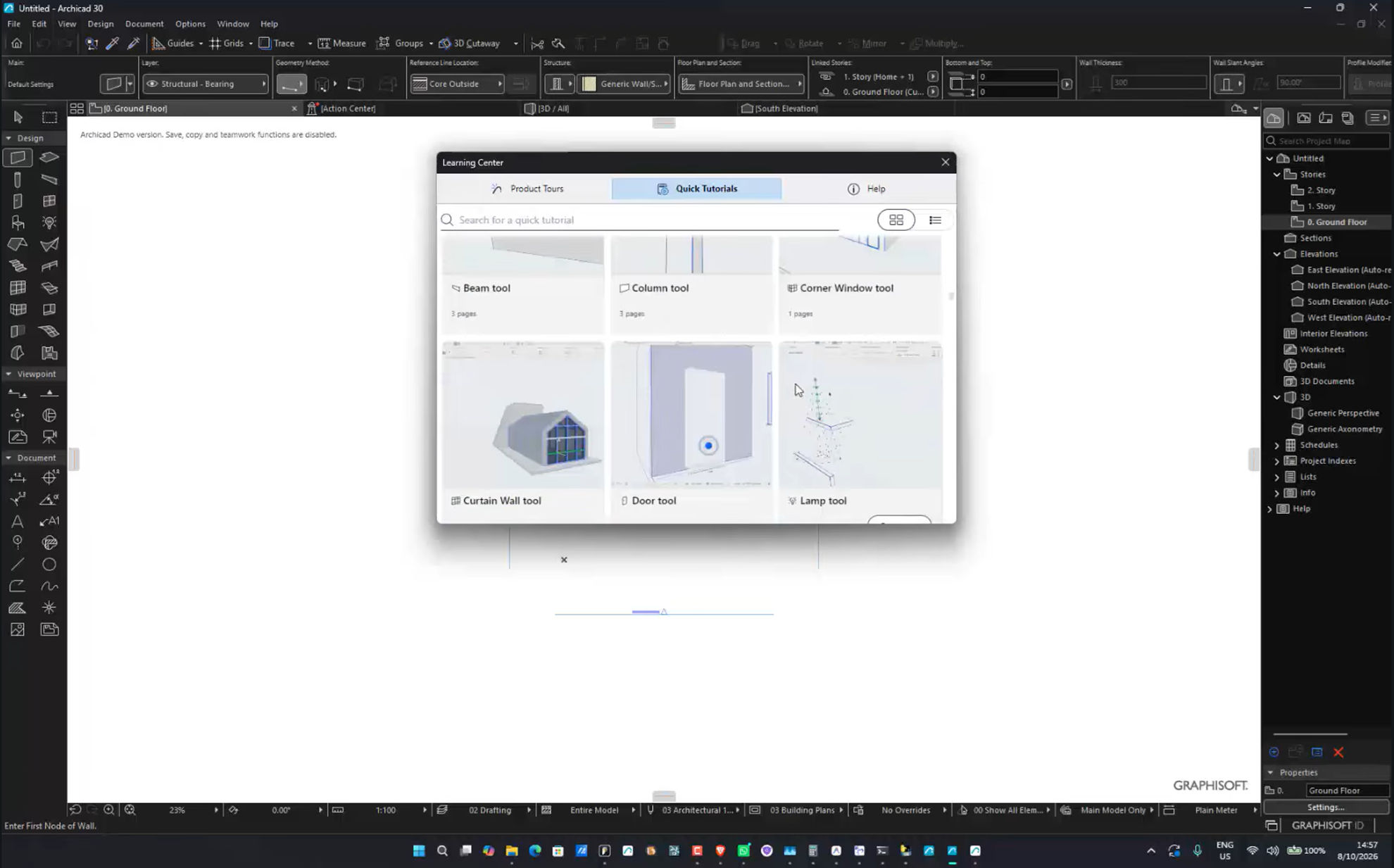Select the Wall tool in Design toolbox
The height and width of the screenshot is (868, 1394).
[x=18, y=157]
